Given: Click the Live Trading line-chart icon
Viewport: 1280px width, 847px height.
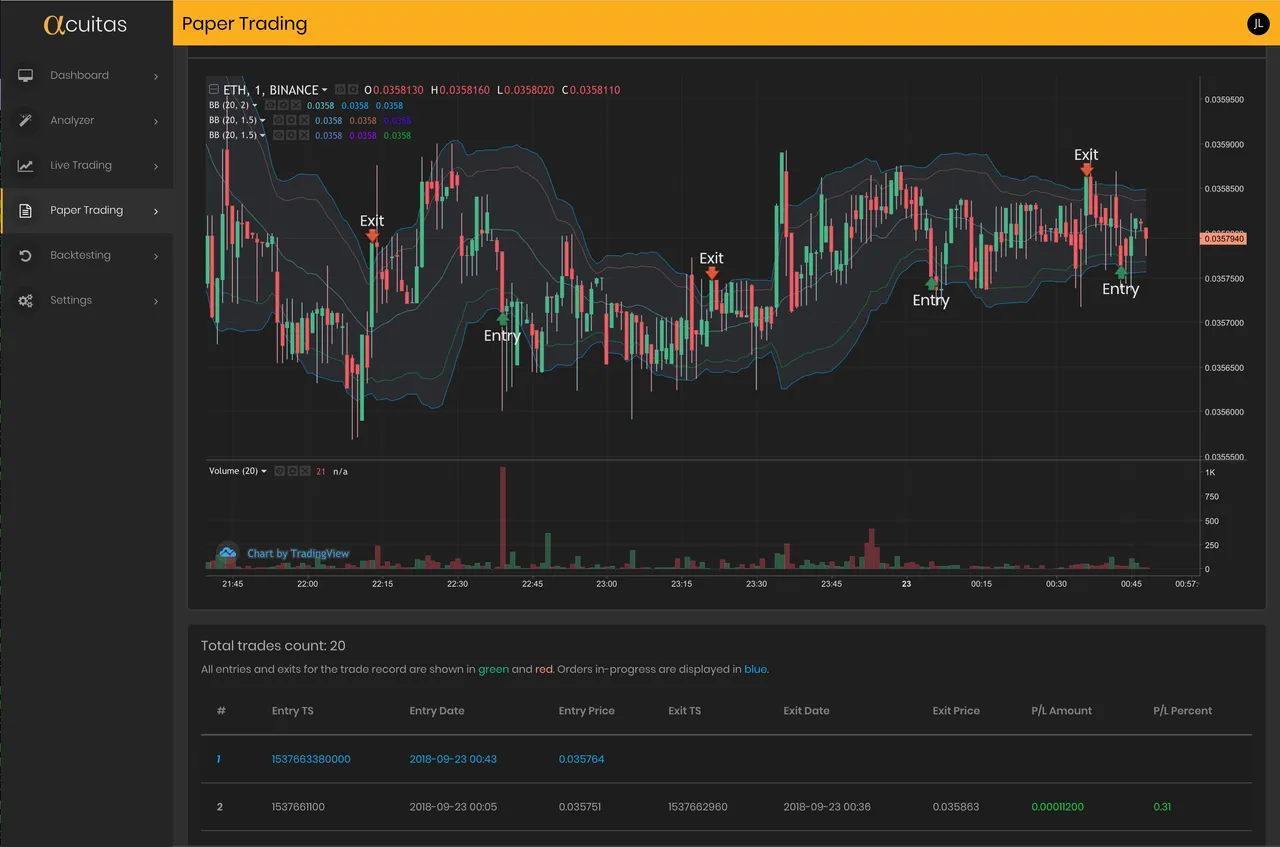Looking at the screenshot, I should click(x=26, y=165).
